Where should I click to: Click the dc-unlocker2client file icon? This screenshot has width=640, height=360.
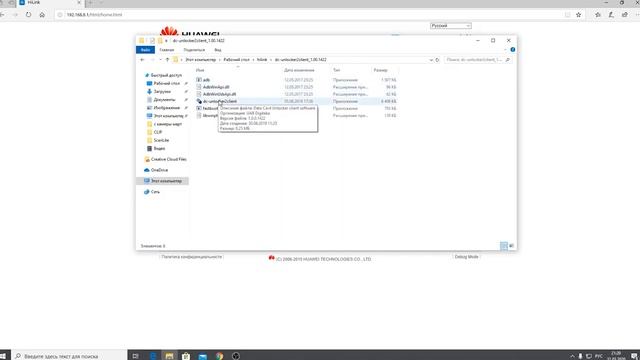point(199,101)
